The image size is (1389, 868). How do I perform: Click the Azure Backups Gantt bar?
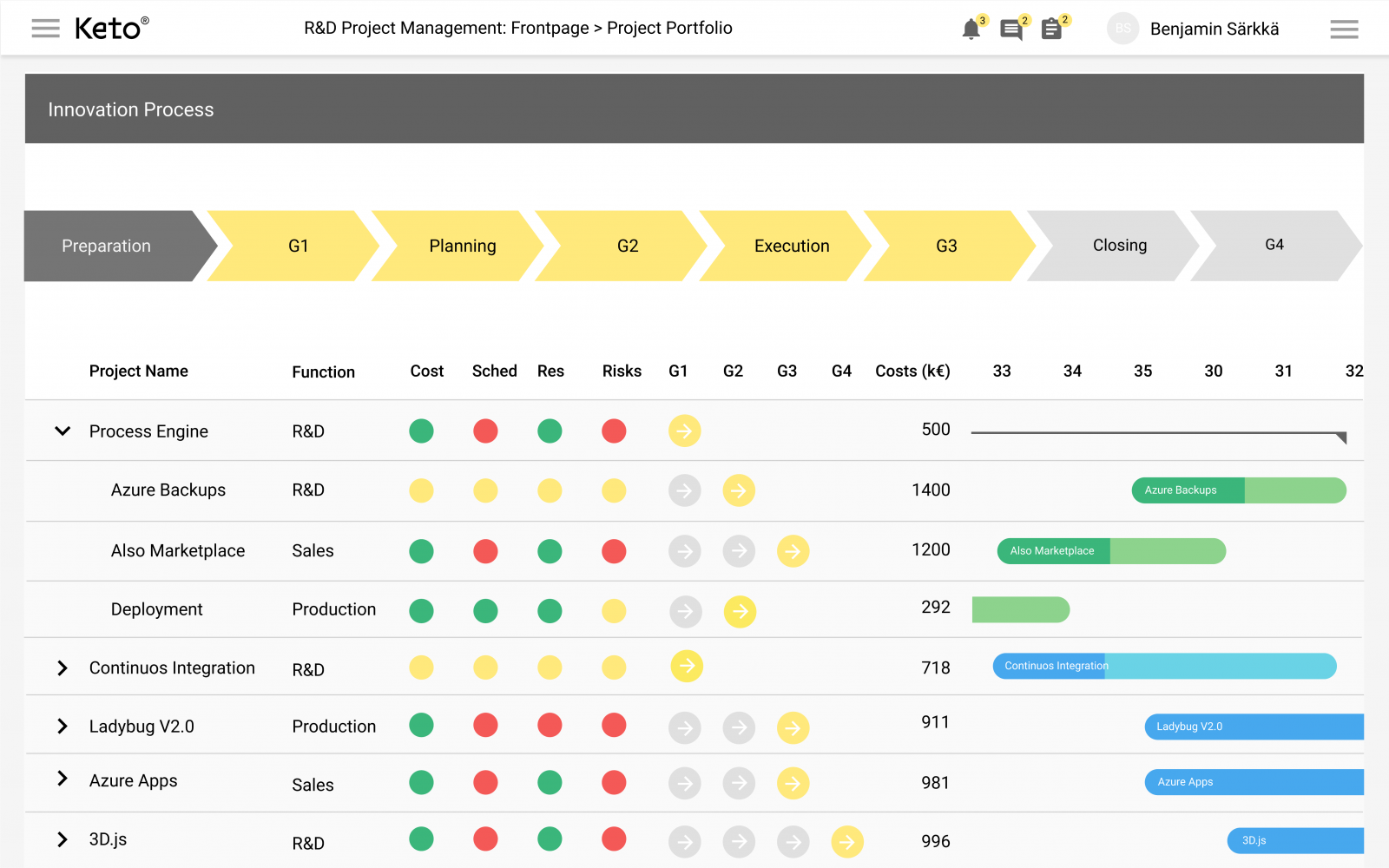click(x=1239, y=490)
